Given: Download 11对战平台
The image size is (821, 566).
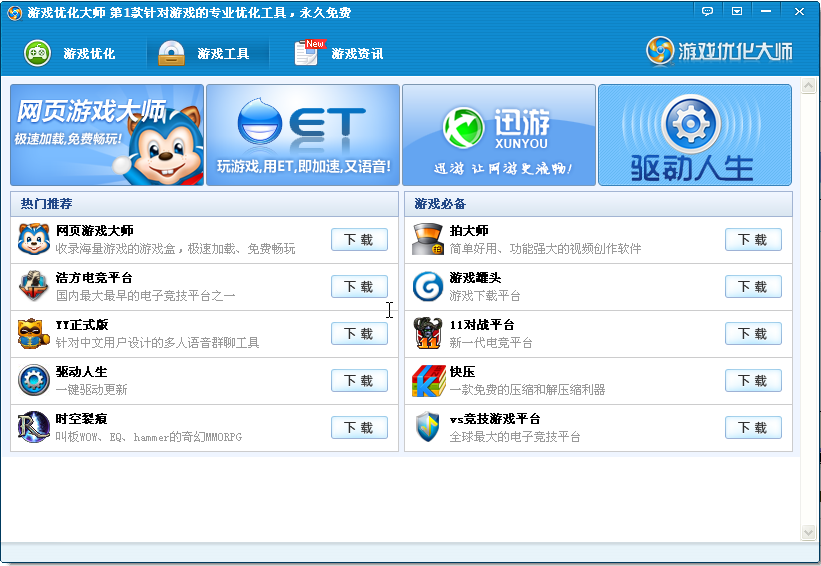Looking at the screenshot, I should [x=753, y=334].
